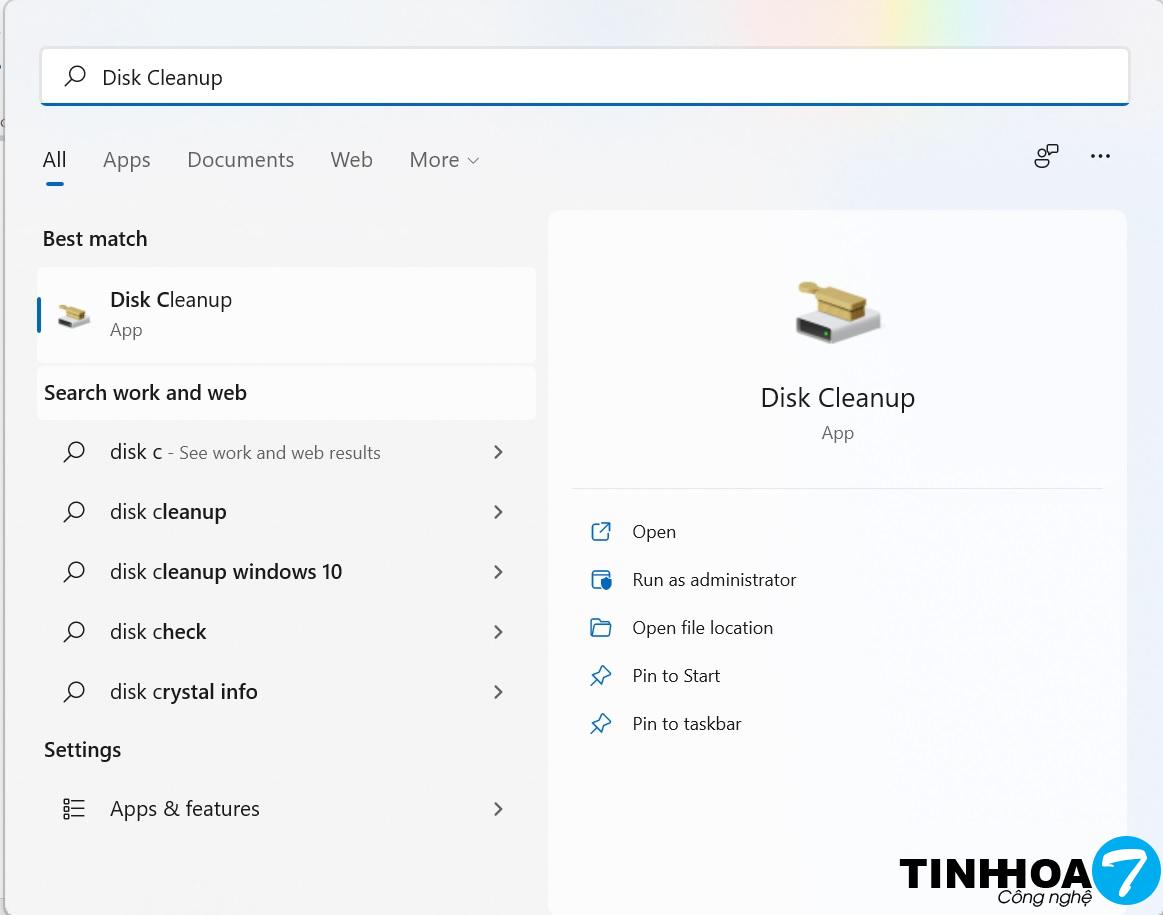1163x915 pixels.
Task: Expand the 'disk cleanup windows 10' suggestion arrow
Action: click(498, 572)
